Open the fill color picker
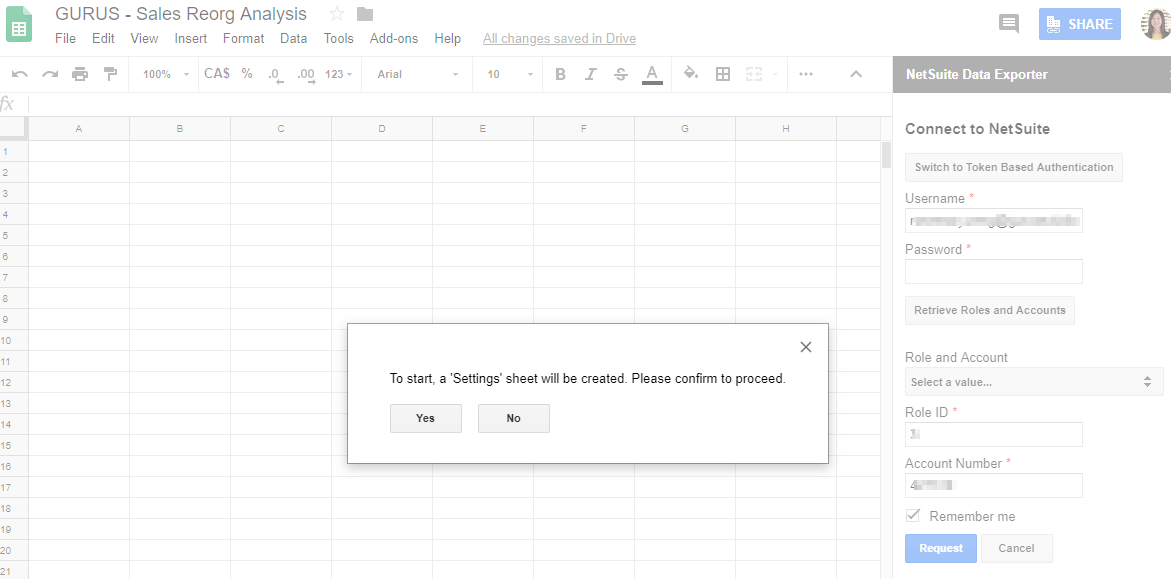The image size is (1171, 579). (689, 73)
